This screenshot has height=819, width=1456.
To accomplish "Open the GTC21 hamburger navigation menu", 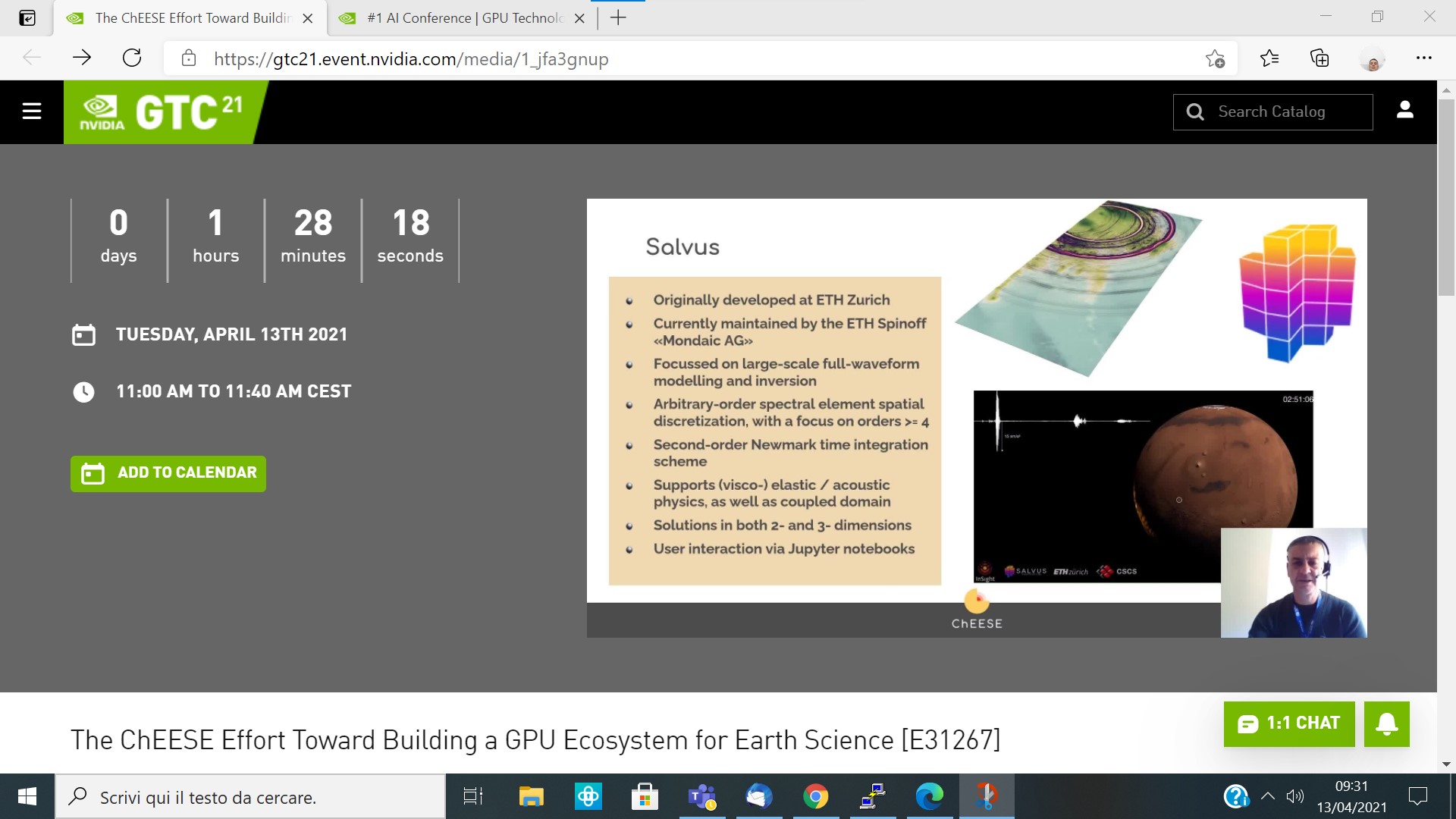I will 31,111.
